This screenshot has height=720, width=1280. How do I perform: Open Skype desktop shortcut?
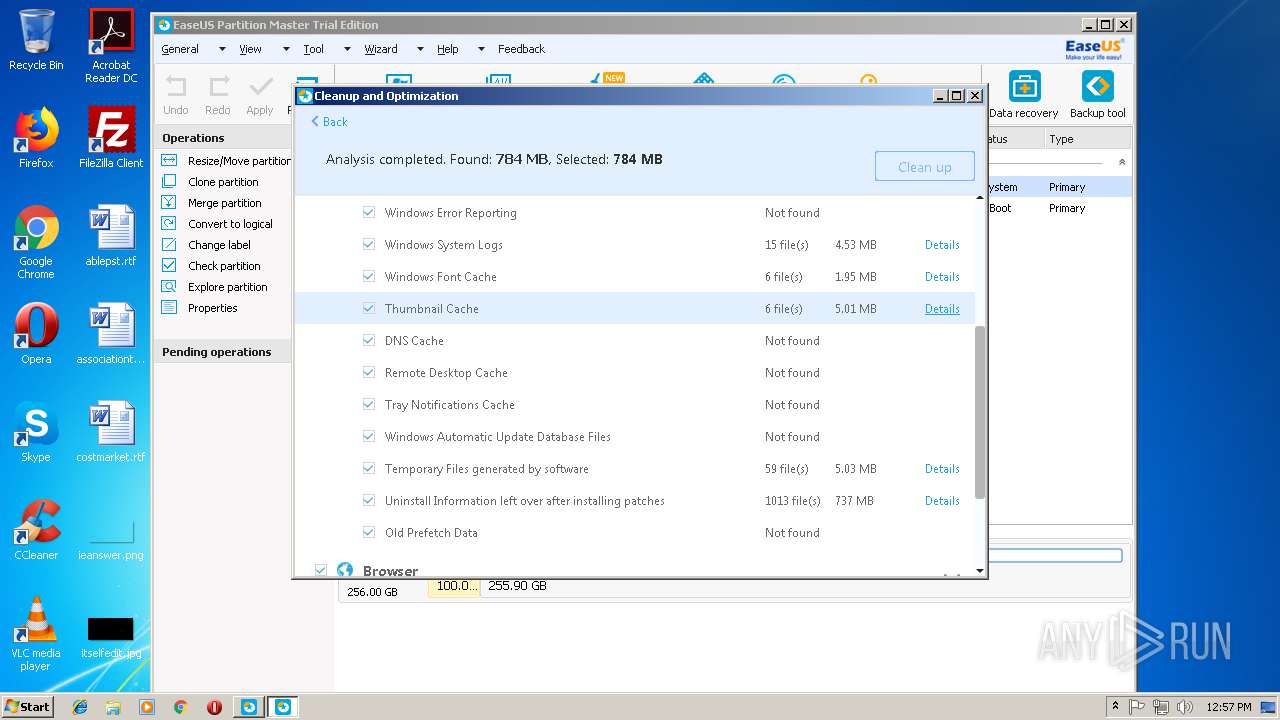[x=36, y=431]
